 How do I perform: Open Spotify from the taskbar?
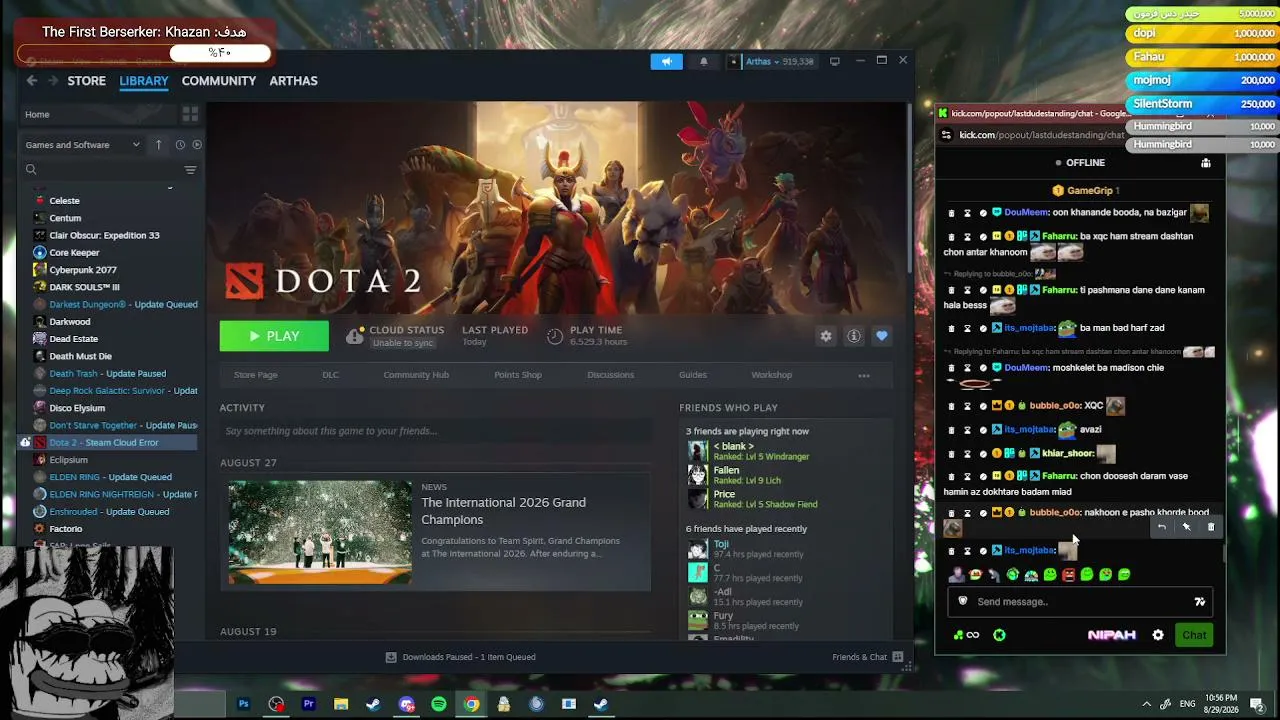(x=439, y=704)
